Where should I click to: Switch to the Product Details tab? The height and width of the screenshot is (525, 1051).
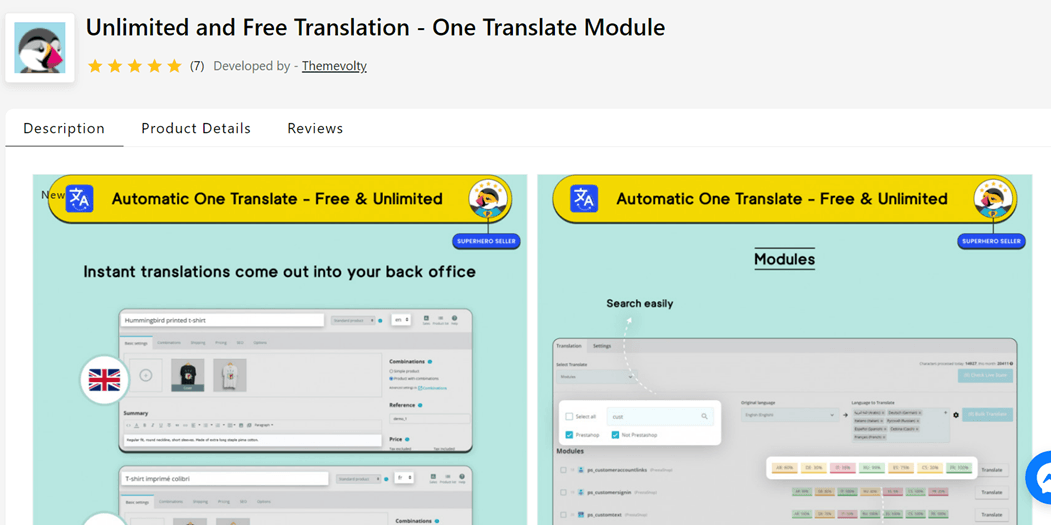pos(196,128)
